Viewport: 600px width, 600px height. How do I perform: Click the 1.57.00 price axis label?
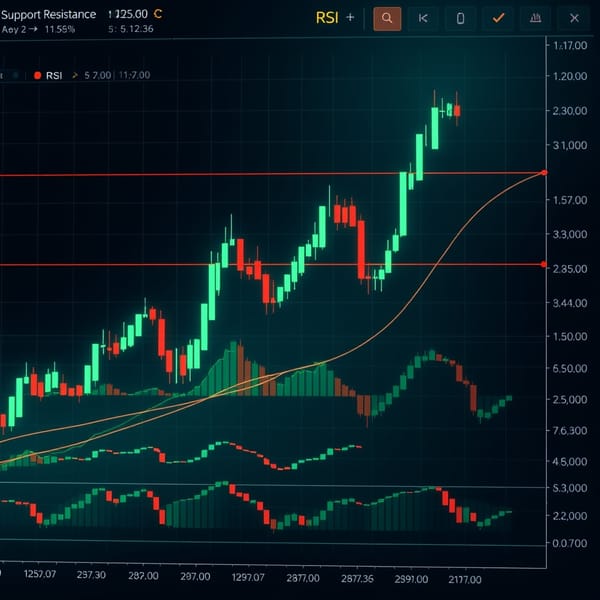click(570, 200)
